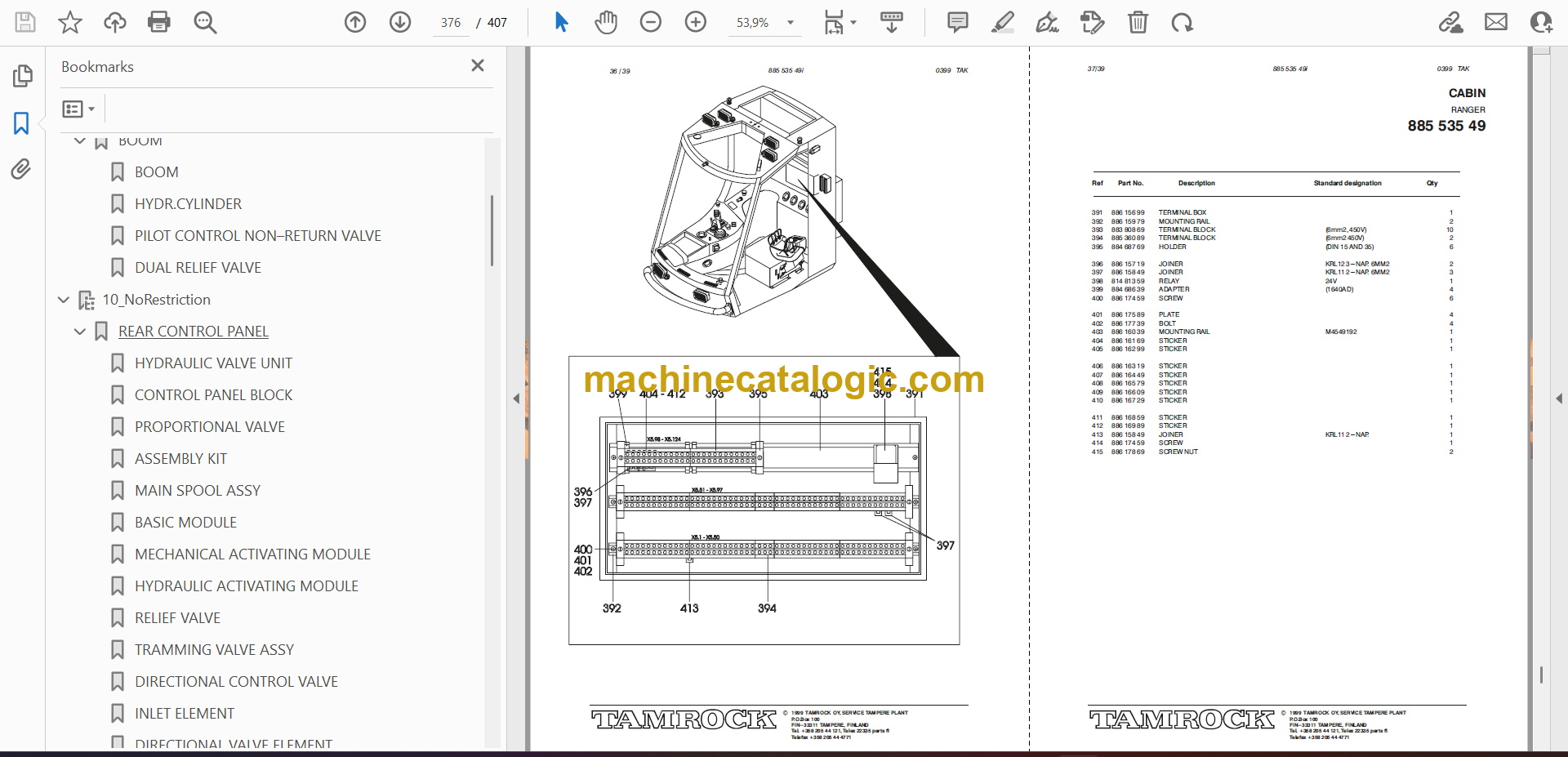Activate the hand pan tool
This screenshot has height=757, width=1568.
click(x=606, y=22)
